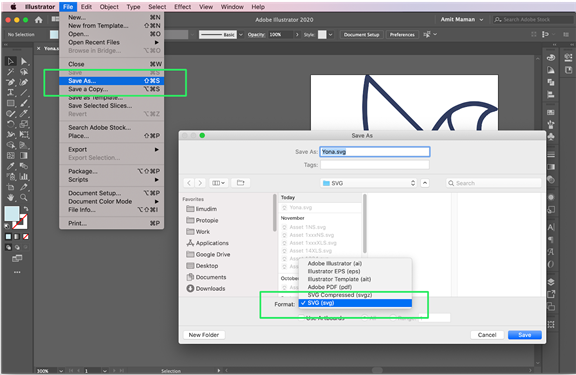
Task: Go back in Save As dialog
Action: (x=189, y=183)
